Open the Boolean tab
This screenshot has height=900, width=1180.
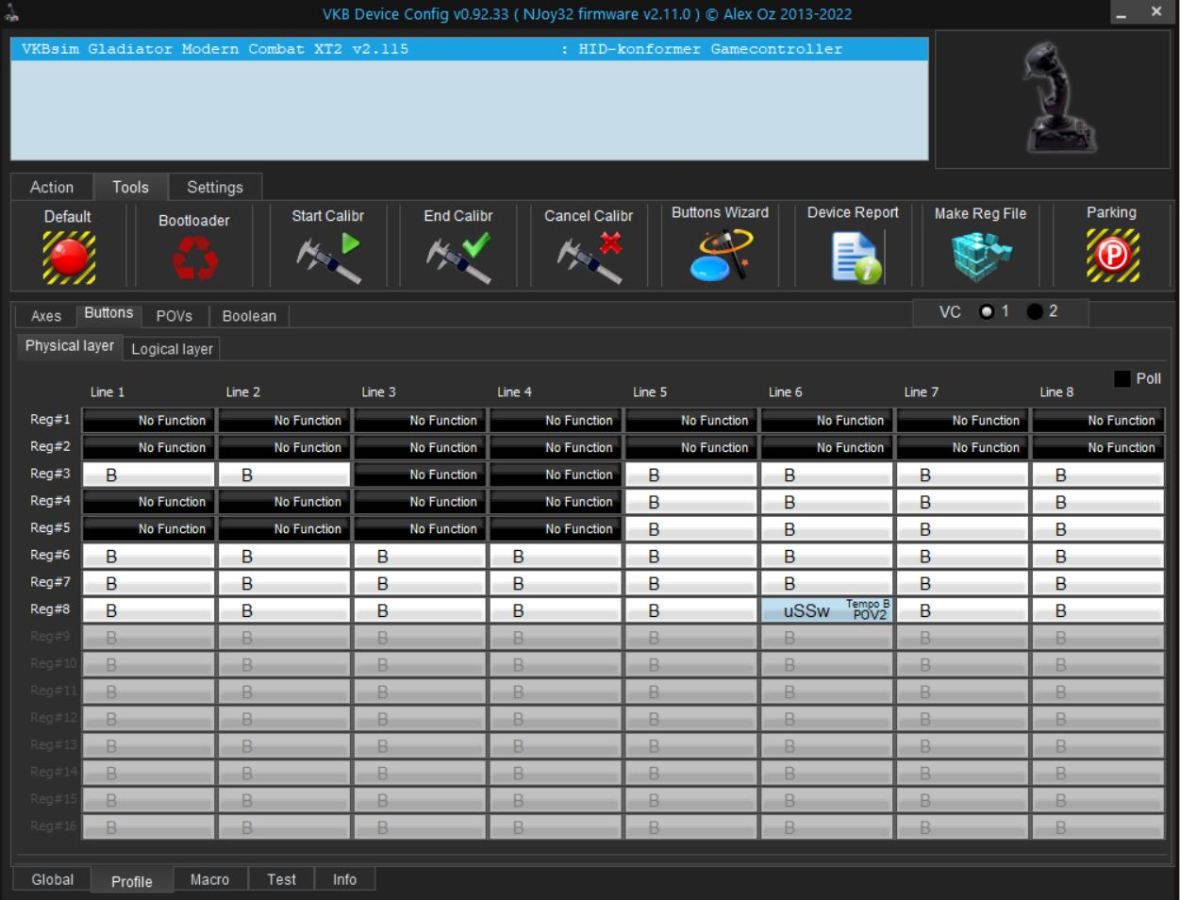(x=249, y=316)
